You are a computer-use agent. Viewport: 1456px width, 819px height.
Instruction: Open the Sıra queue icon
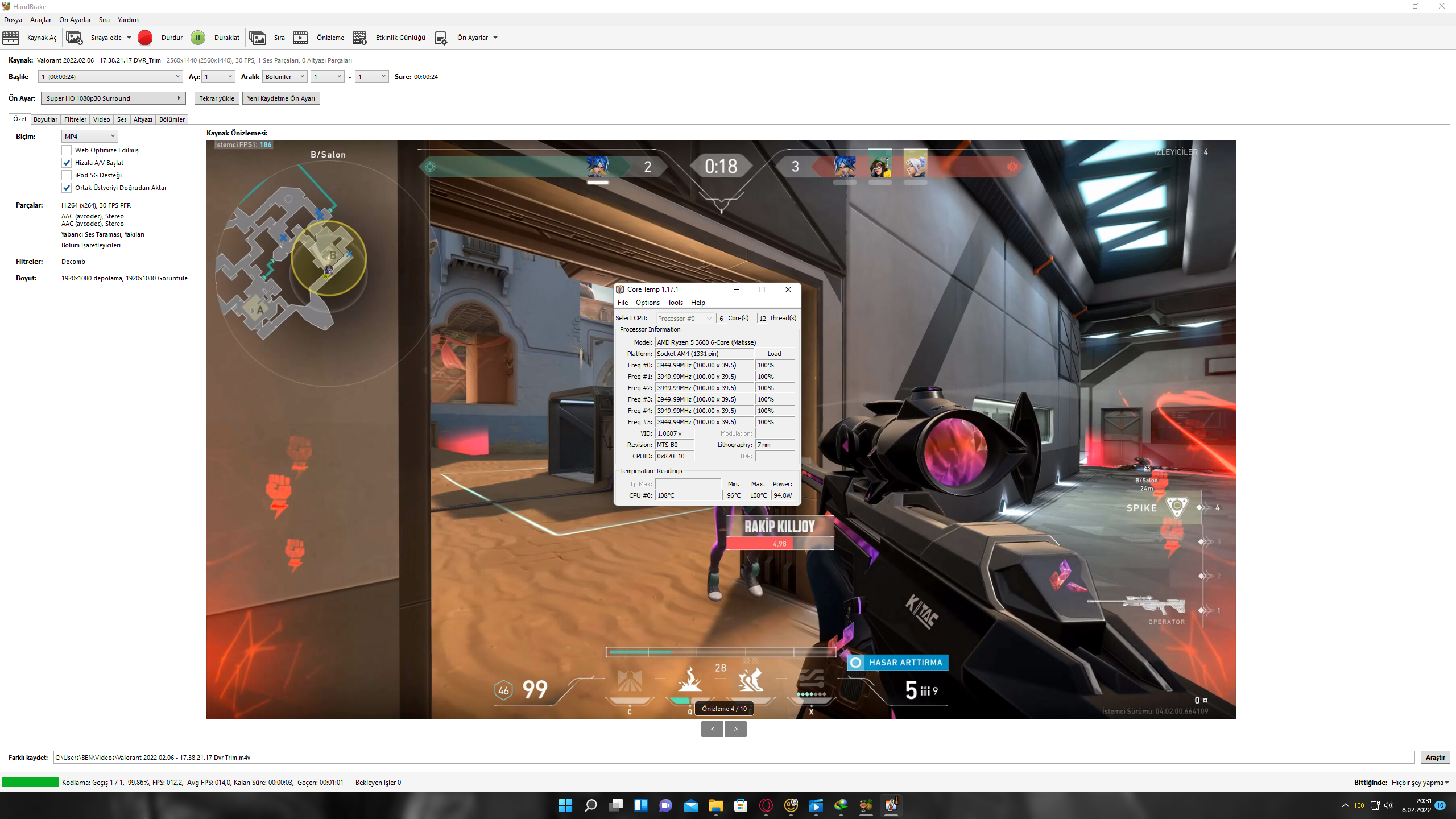click(258, 38)
